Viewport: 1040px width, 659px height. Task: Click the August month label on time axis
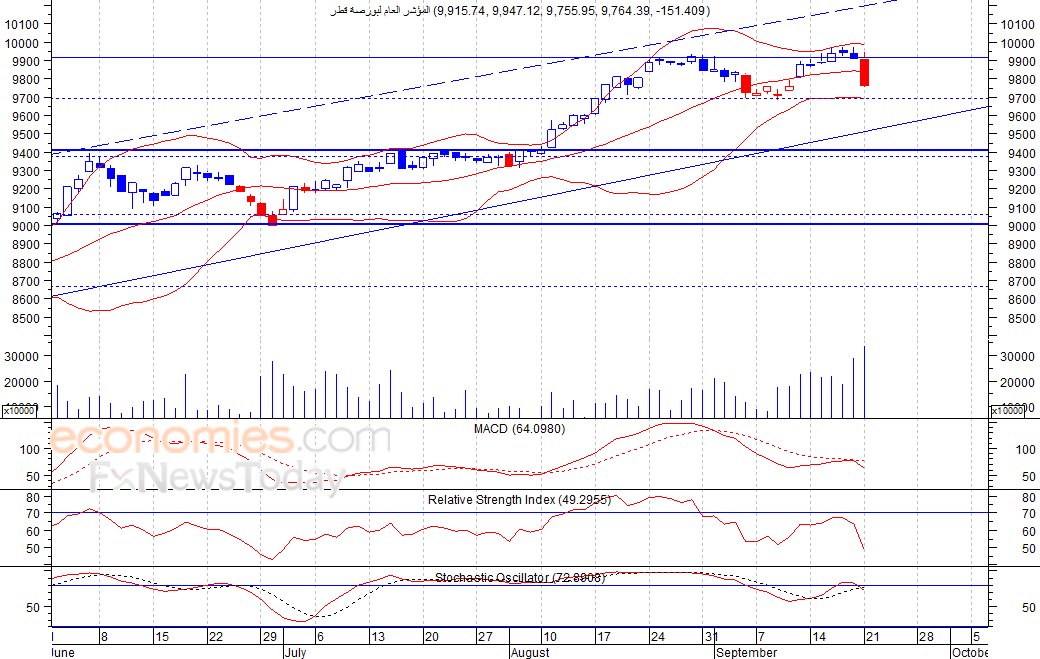(x=530, y=652)
